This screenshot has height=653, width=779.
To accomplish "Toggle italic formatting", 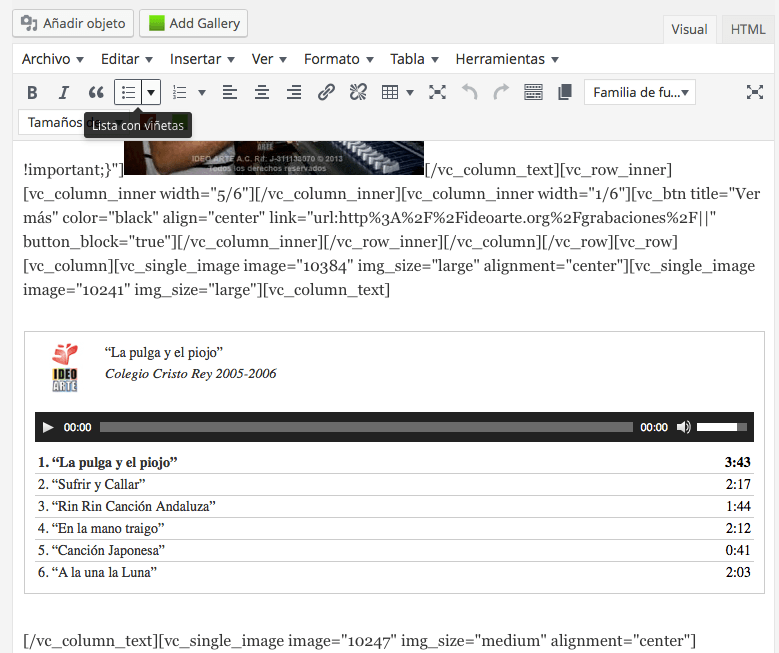I will pyautogui.click(x=64, y=92).
